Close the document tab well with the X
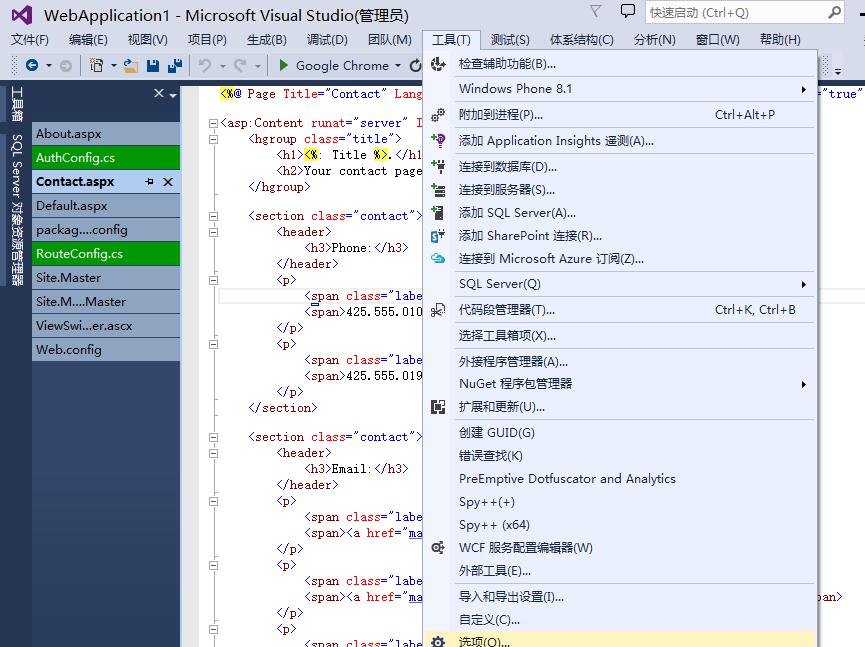Viewport: 865px width, 647px height. (159, 93)
